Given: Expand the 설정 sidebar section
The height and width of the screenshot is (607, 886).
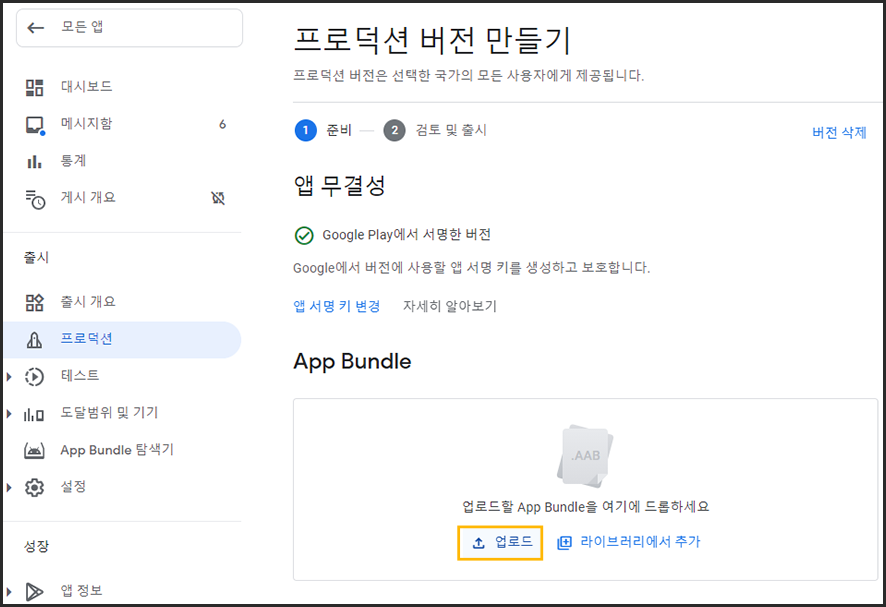Looking at the screenshot, I should (10, 487).
